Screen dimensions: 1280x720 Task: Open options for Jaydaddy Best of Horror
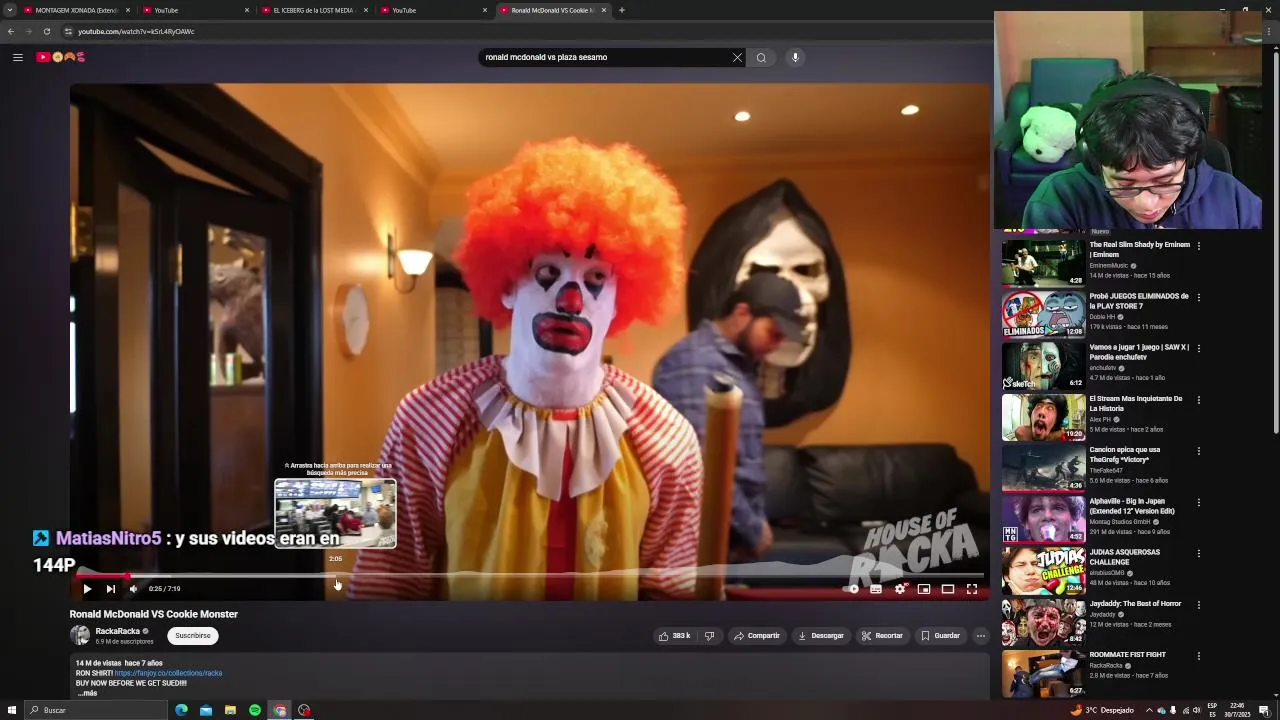1199,605
